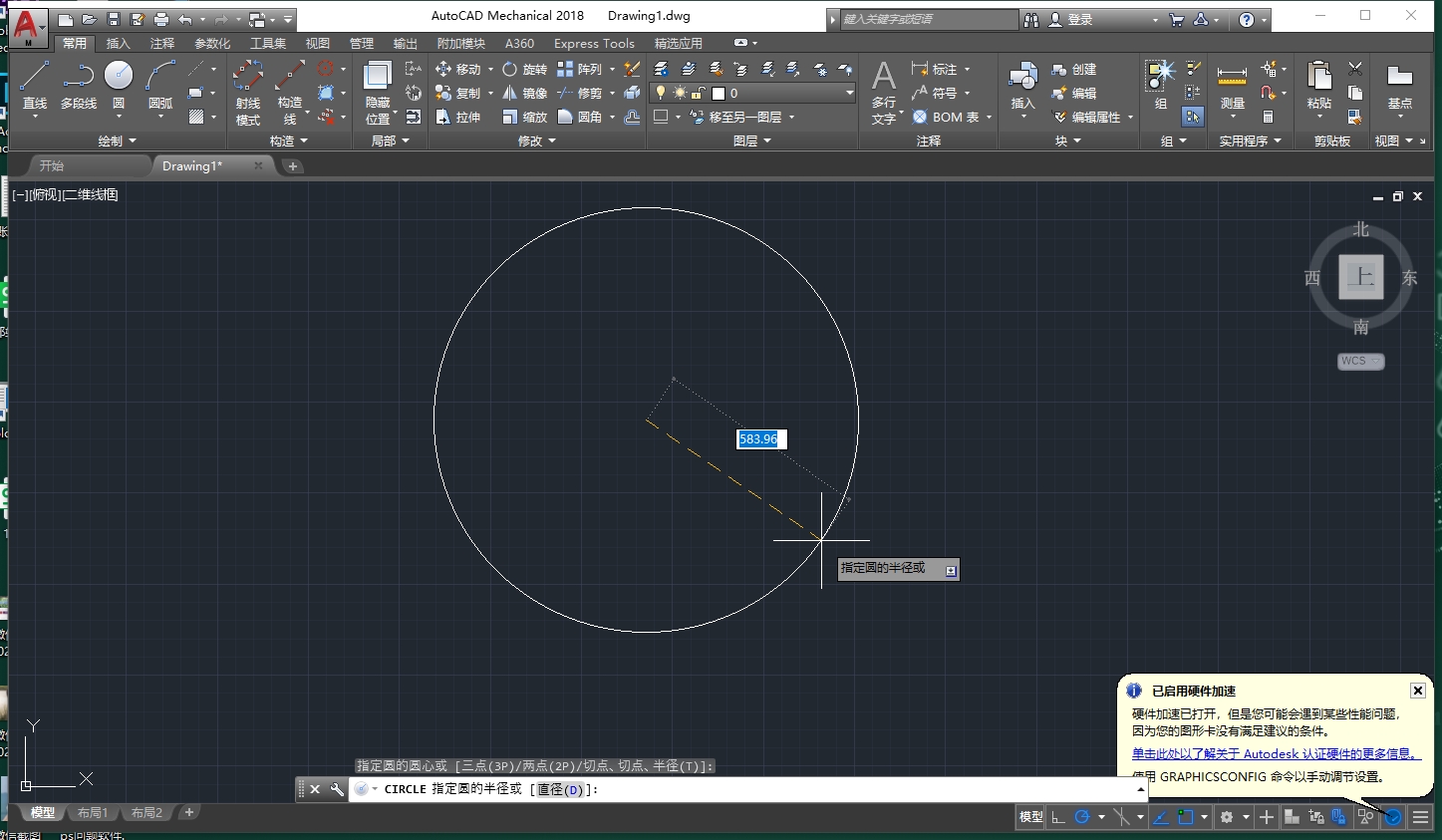Expand the layer selection dropdown showing 0
The height and width of the screenshot is (840, 1442).
click(x=849, y=92)
